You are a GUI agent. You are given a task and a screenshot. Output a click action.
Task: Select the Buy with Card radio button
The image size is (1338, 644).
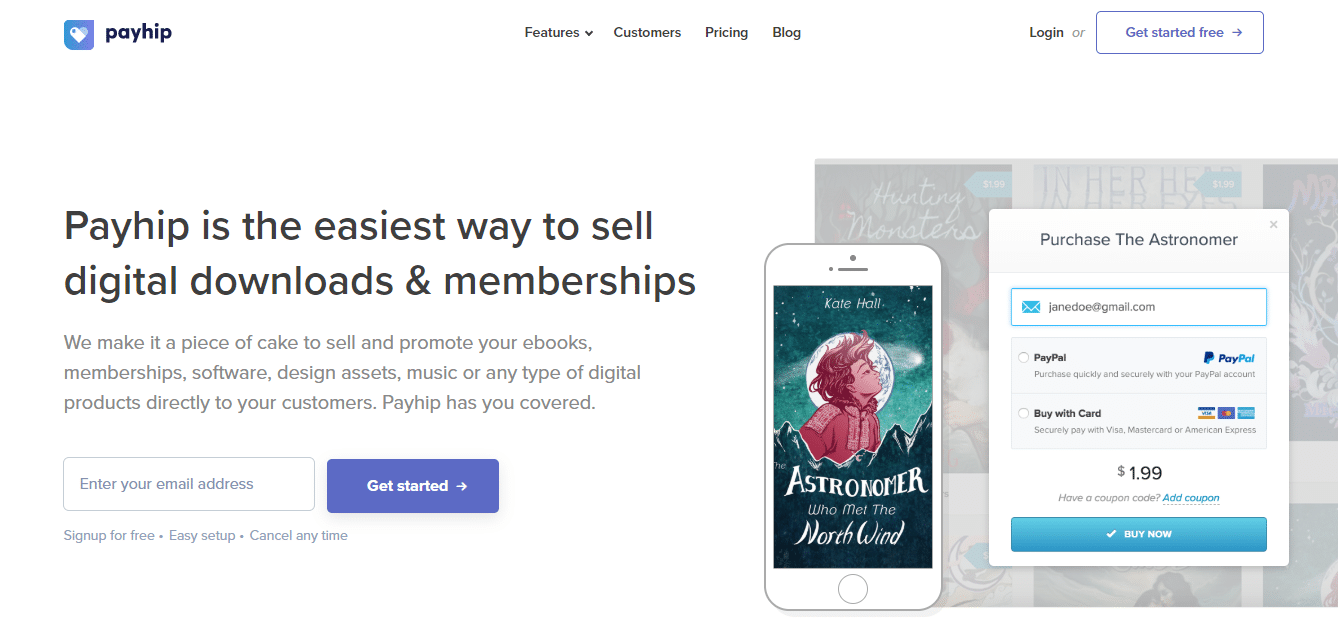tap(1023, 412)
